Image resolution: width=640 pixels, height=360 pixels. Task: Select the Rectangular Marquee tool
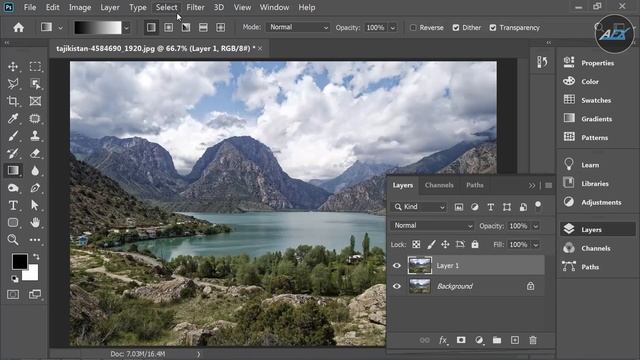click(35, 67)
